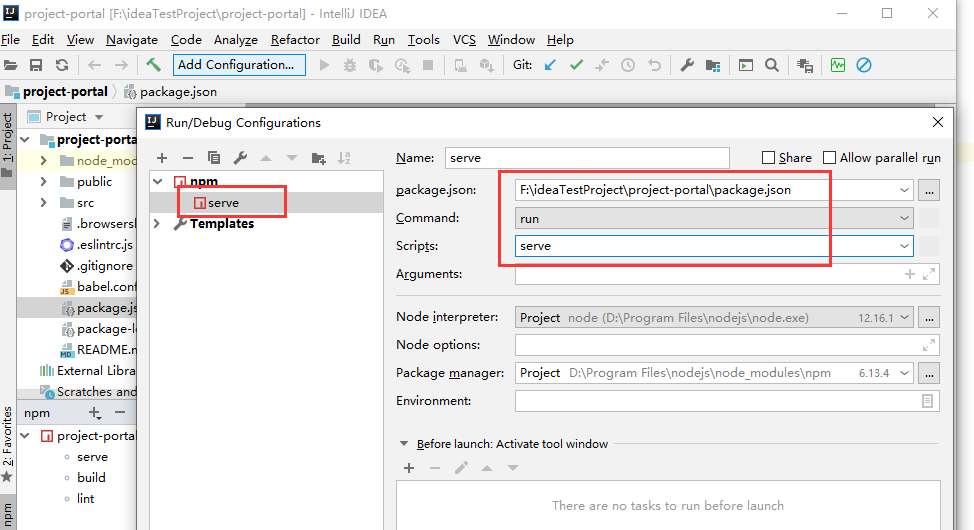Screen dimensions: 974x530
Task: Click the Build Project hammer icon
Action: pos(153,64)
